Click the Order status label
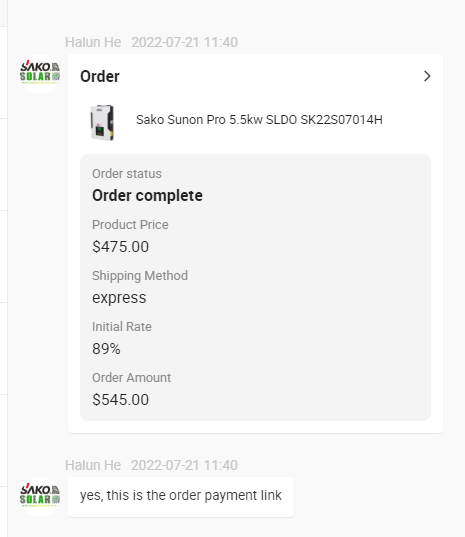The image size is (465, 537). [x=127, y=174]
